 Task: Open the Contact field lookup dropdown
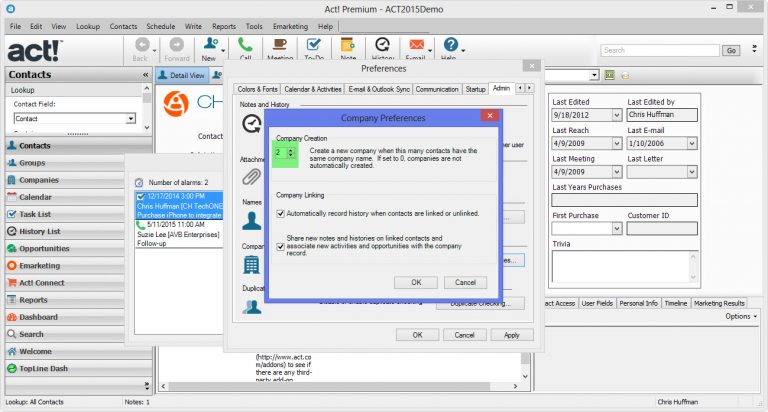point(131,119)
